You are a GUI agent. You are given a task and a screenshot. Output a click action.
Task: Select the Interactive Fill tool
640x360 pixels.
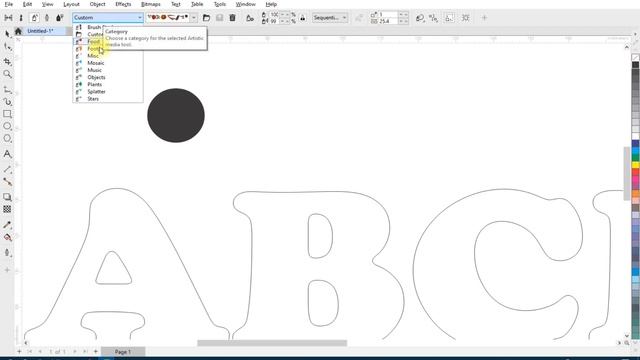7,238
